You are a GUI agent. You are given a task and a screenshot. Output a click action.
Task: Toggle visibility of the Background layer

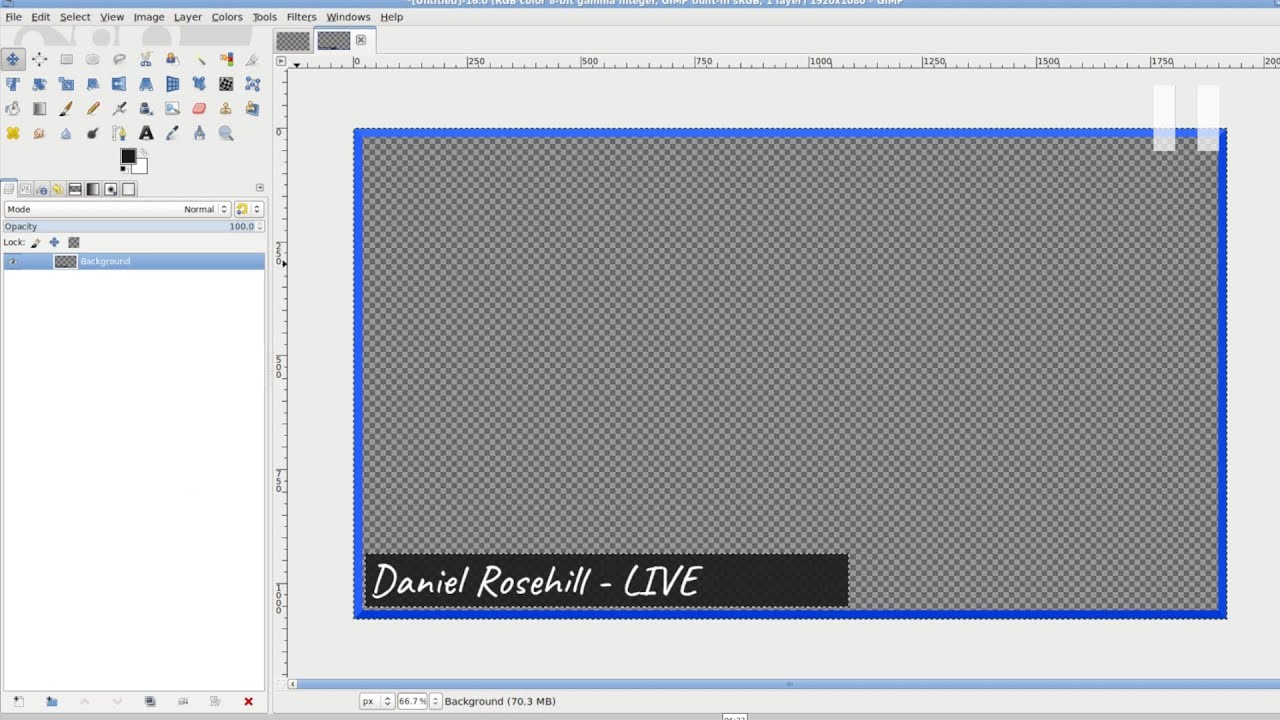pyautogui.click(x=12, y=261)
